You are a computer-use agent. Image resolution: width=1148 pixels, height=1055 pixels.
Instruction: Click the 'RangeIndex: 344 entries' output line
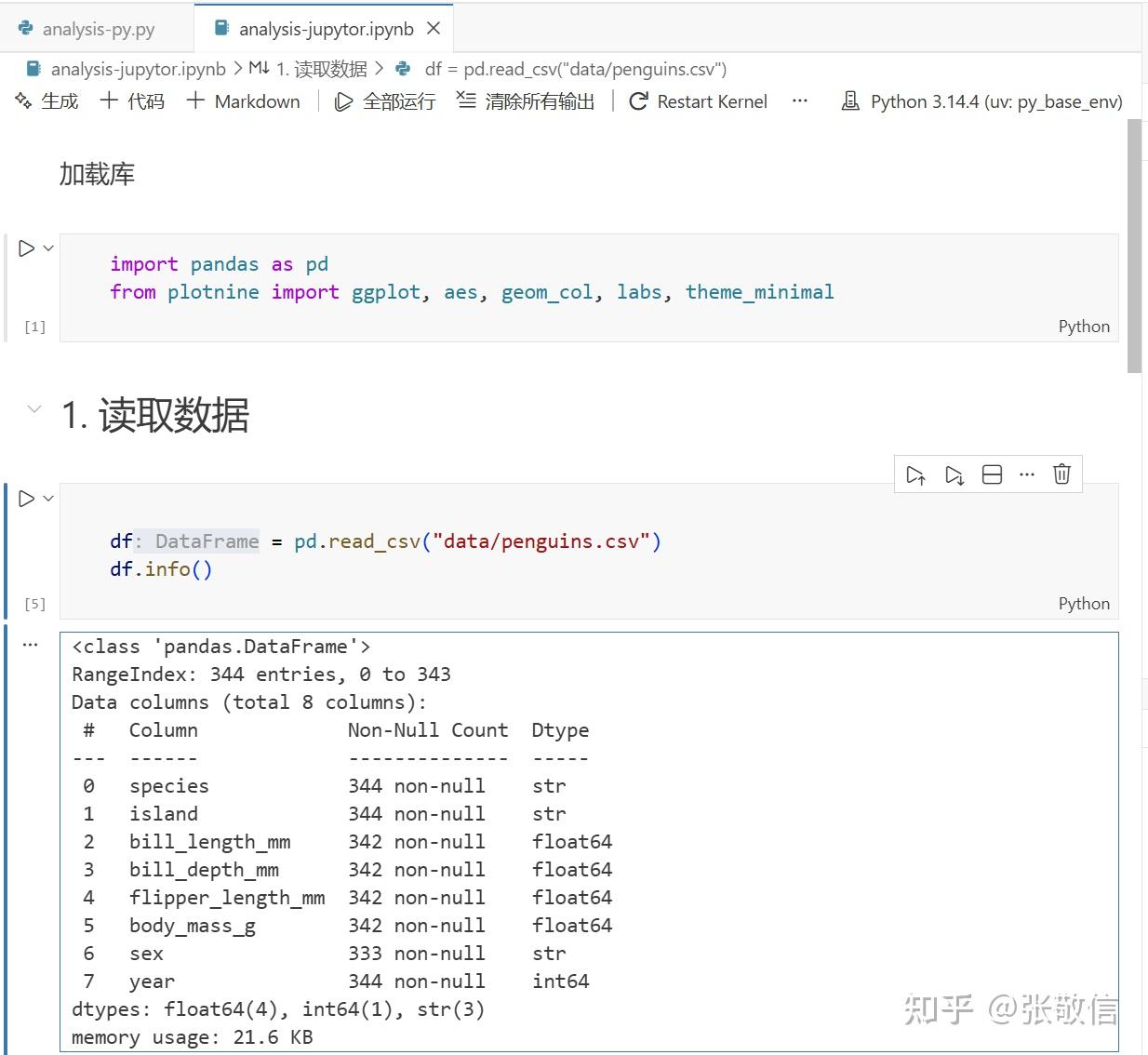pyautogui.click(x=261, y=674)
